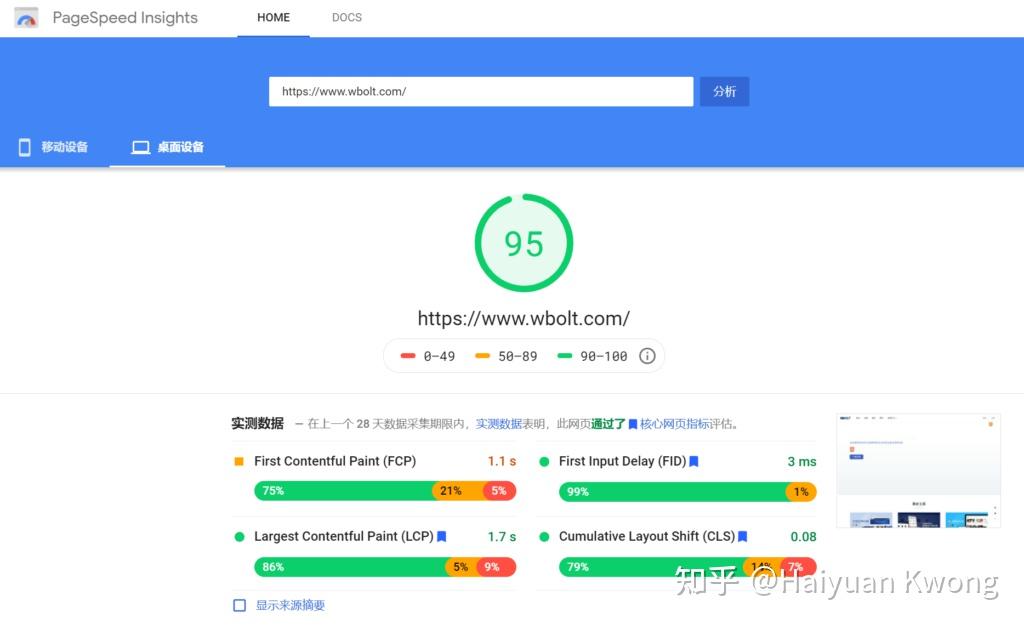This screenshot has width=1024, height=629.
Task: Click the FCP distribution bar
Action: click(385, 491)
